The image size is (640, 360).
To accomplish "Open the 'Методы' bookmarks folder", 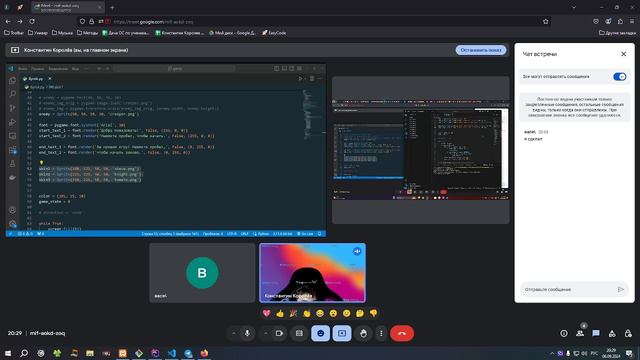I will pyautogui.click(x=87, y=33).
